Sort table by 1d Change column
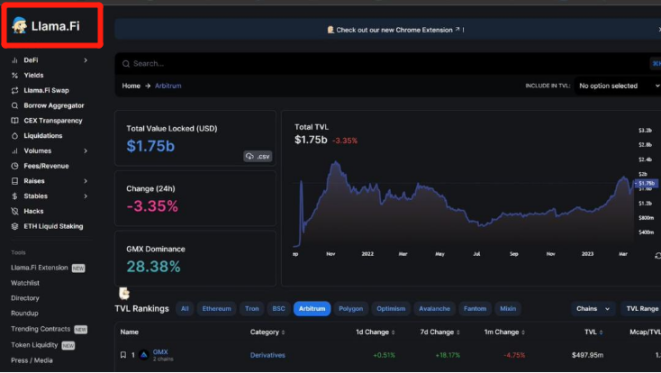The height and width of the screenshot is (373, 661). [x=375, y=333]
